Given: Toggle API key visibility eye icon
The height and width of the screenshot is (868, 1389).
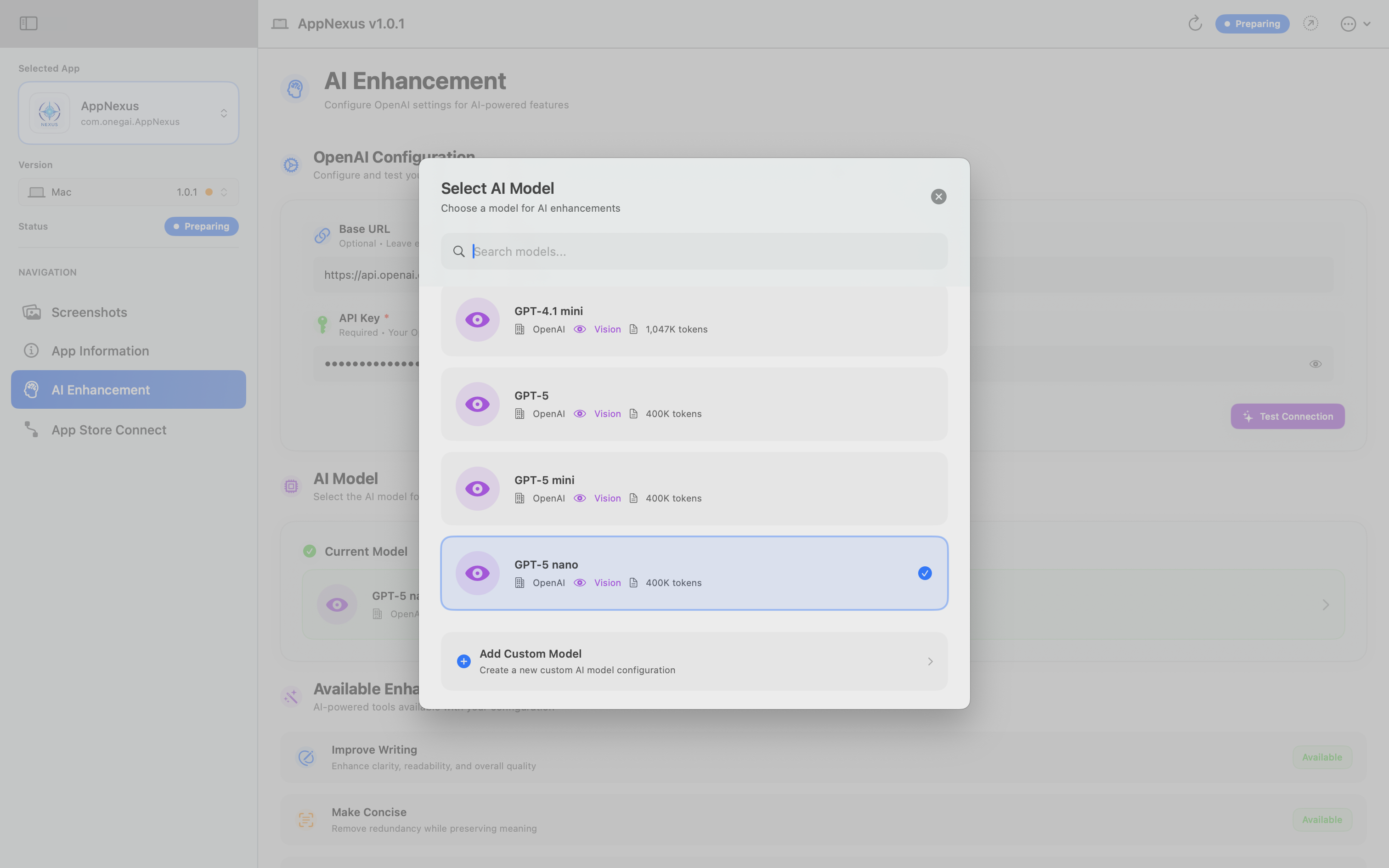Looking at the screenshot, I should point(1316,364).
